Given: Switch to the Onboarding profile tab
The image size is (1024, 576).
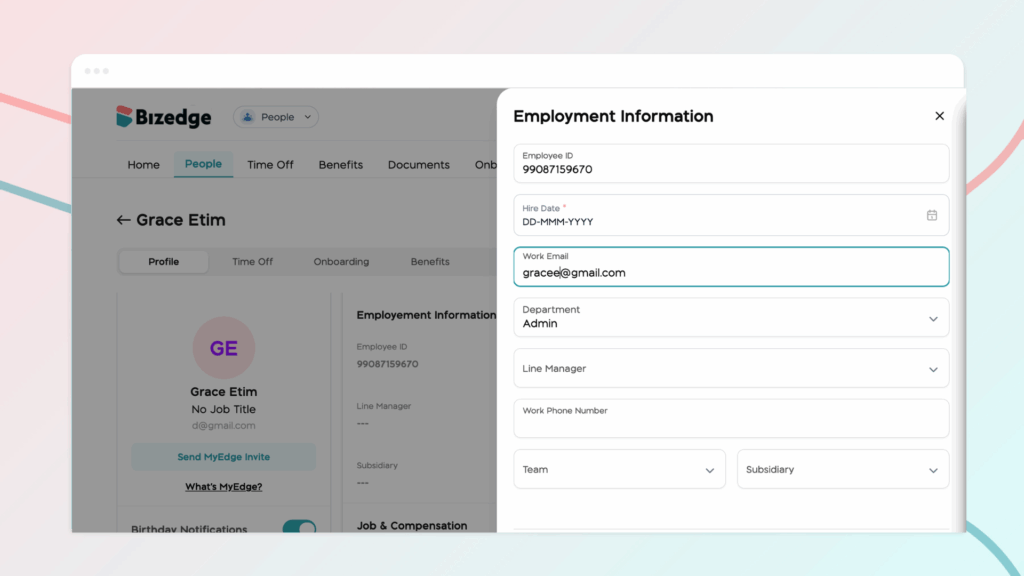Looking at the screenshot, I should coord(341,262).
